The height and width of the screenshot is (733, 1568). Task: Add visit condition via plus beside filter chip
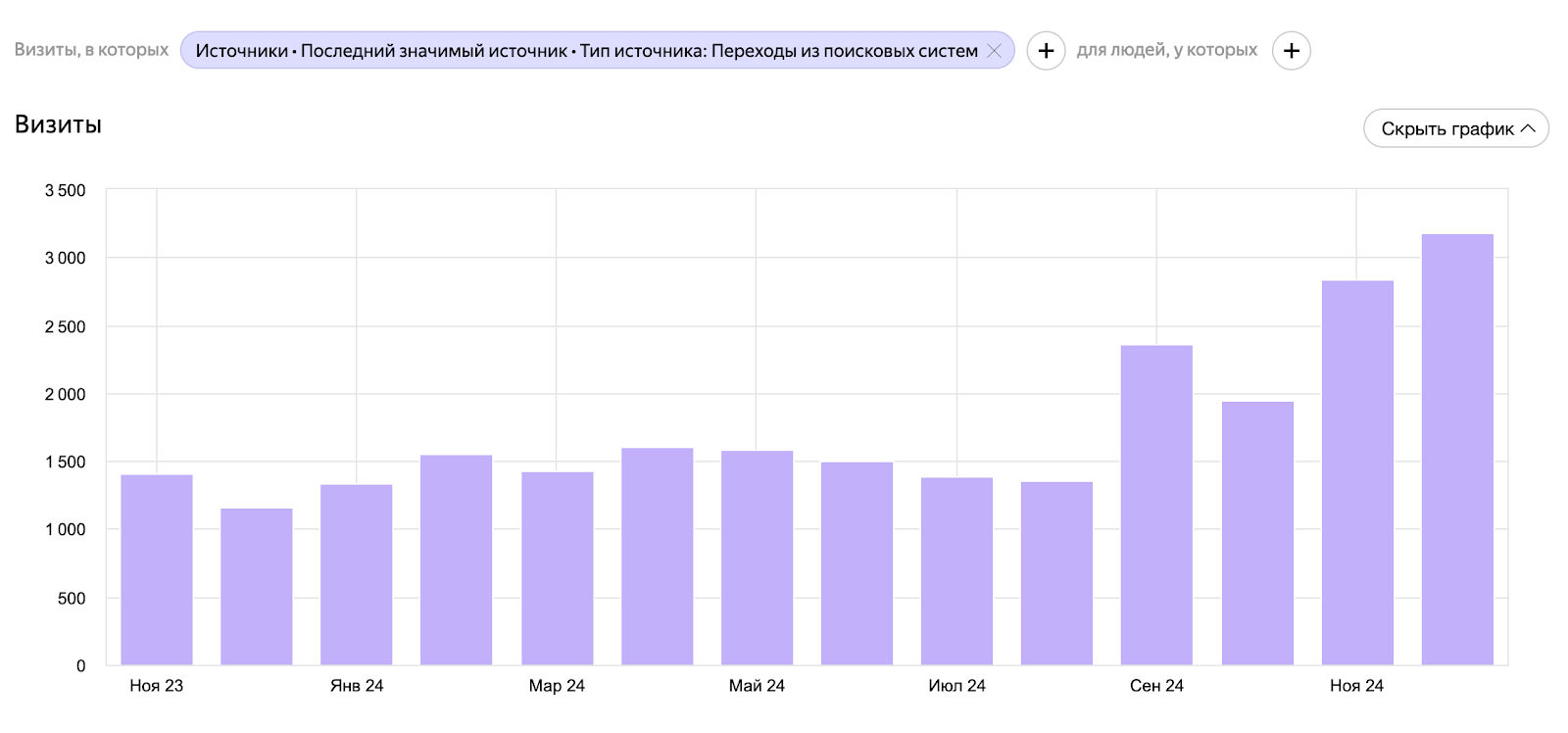pyautogui.click(x=1046, y=51)
